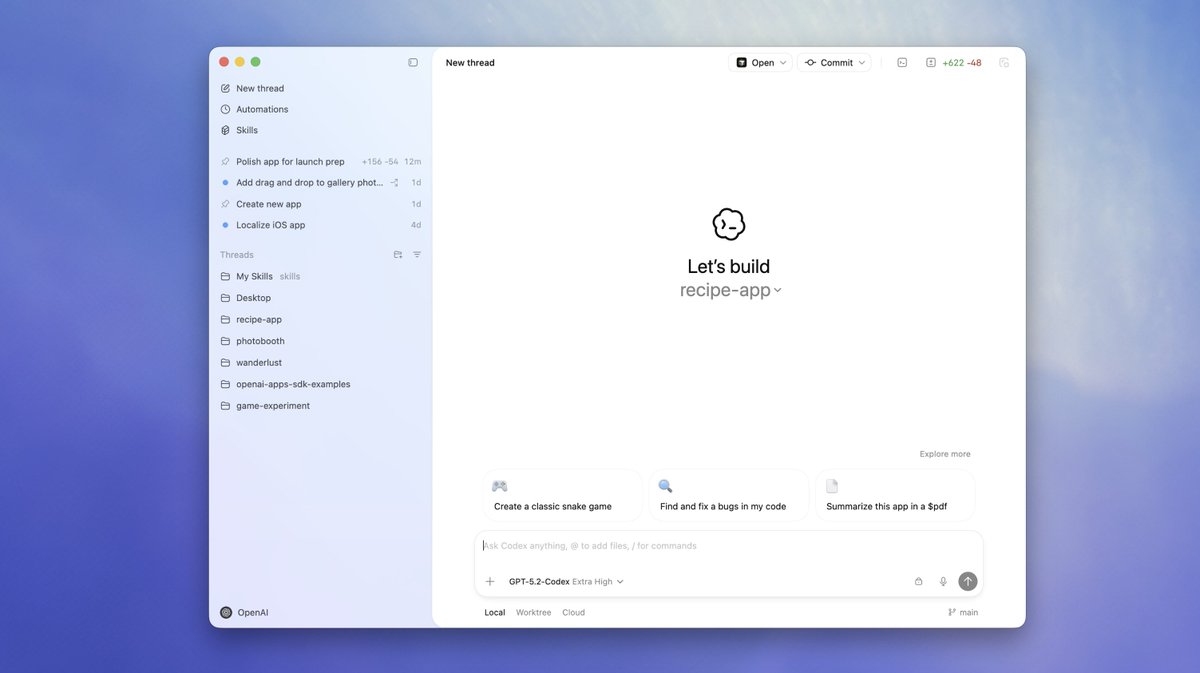This screenshot has height=673, width=1200.
Task: Toggle the filter icon next to Threads
Action: 417,254
